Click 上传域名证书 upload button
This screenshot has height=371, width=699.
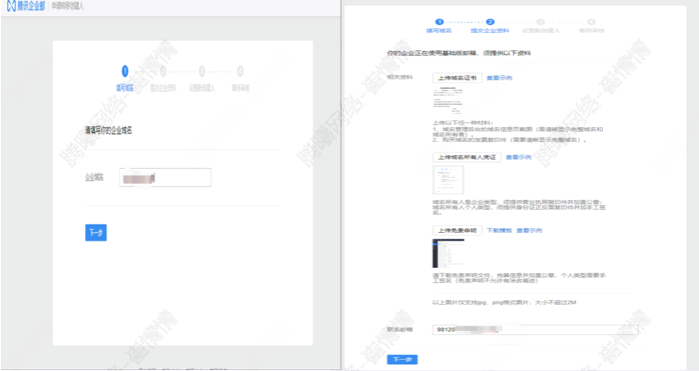coord(457,78)
